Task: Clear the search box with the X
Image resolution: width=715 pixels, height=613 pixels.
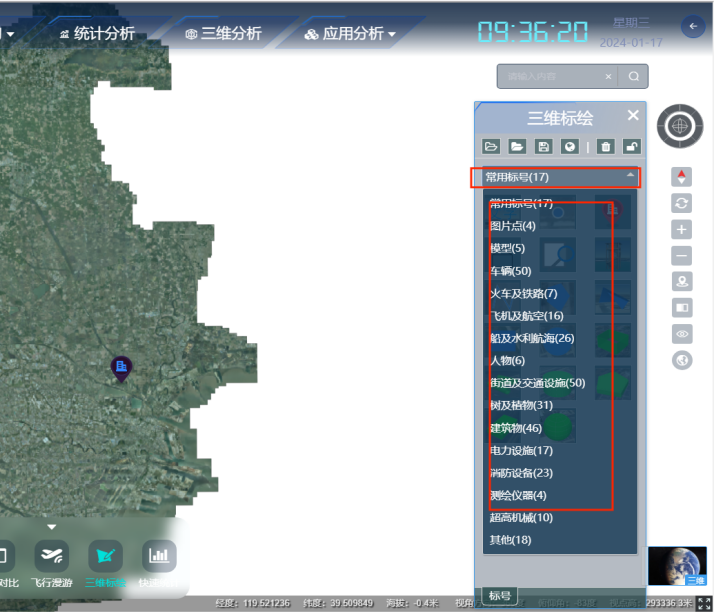Action: pyautogui.click(x=608, y=77)
